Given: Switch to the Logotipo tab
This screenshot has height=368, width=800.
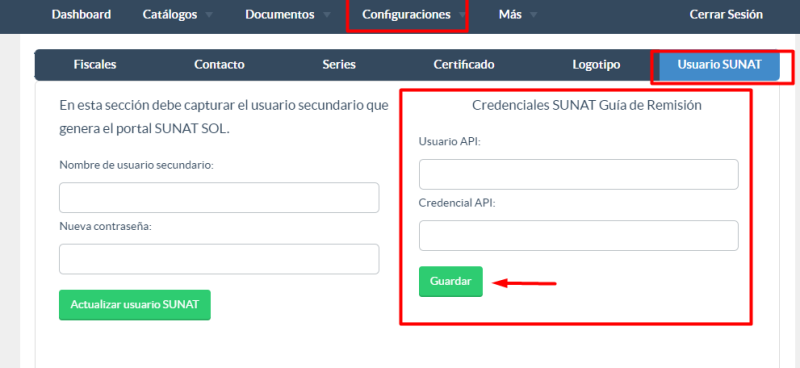Looking at the screenshot, I should coord(596,65).
